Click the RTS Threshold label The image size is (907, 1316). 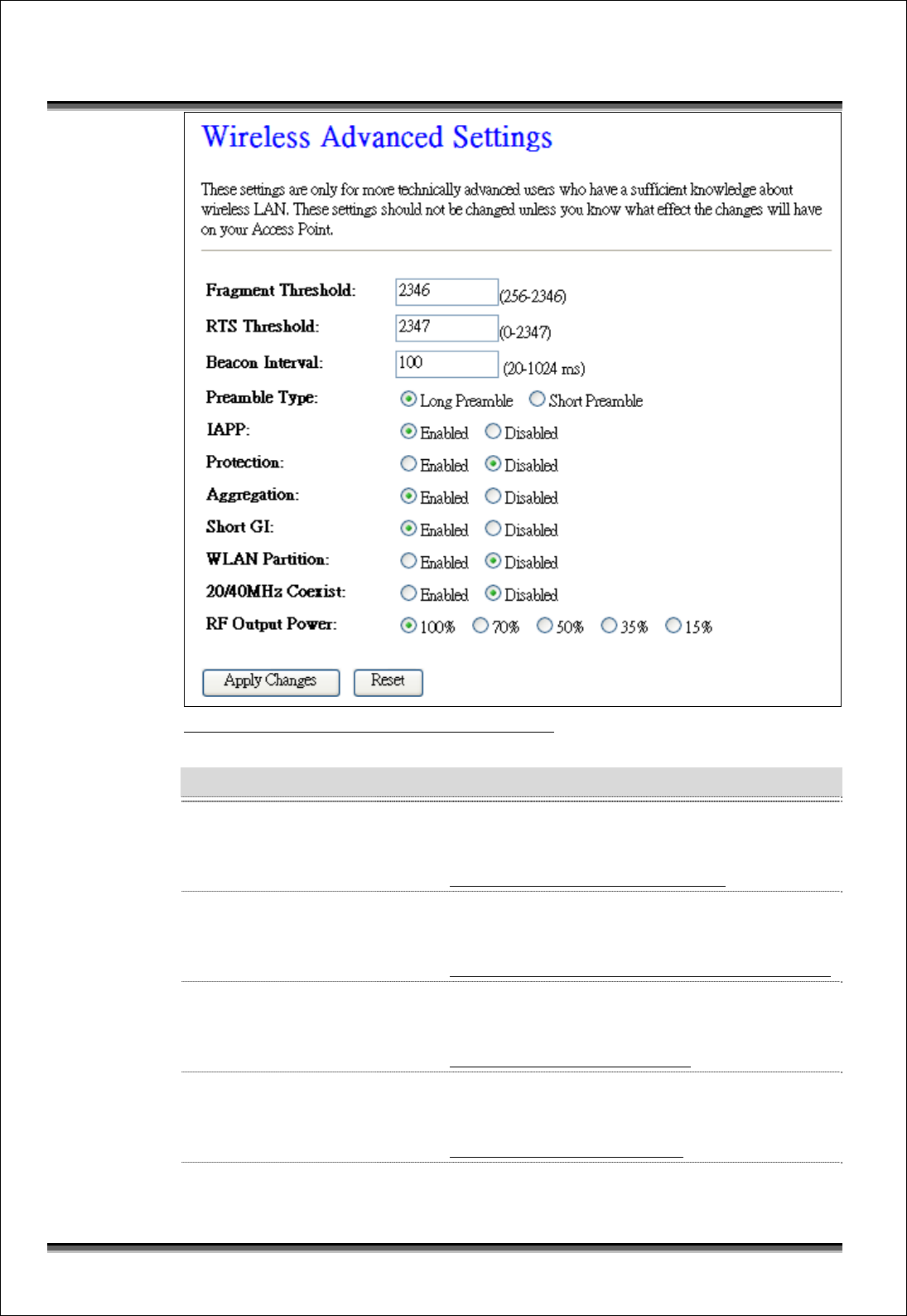[x=263, y=327]
